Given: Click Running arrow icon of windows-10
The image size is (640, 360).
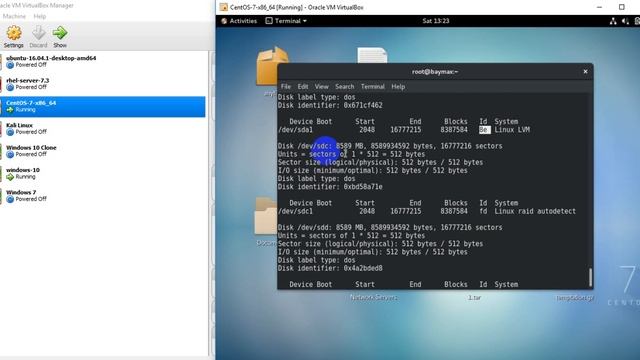Looking at the screenshot, I should point(10,177).
